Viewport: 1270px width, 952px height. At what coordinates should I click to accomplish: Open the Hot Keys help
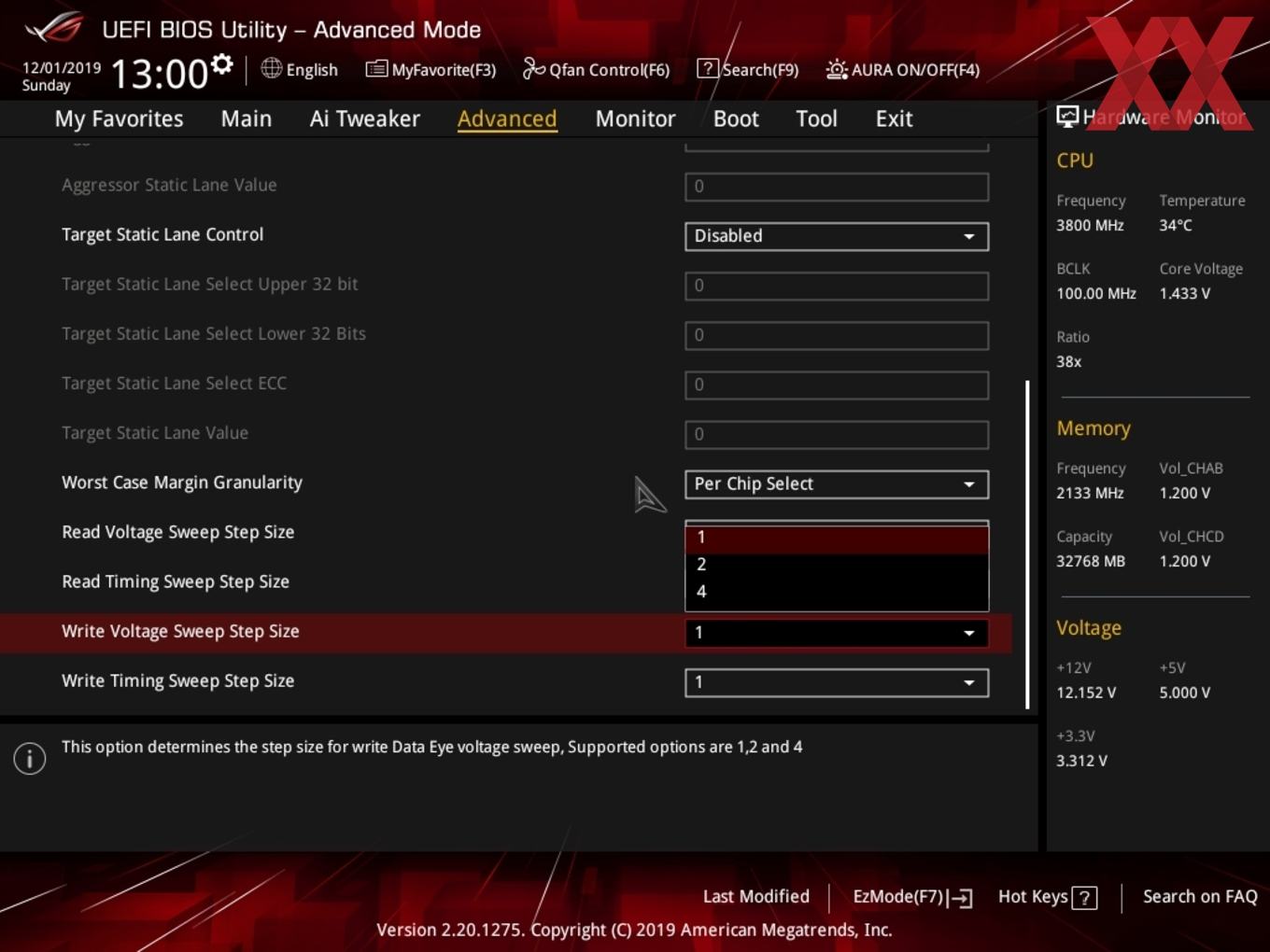tap(1047, 897)
